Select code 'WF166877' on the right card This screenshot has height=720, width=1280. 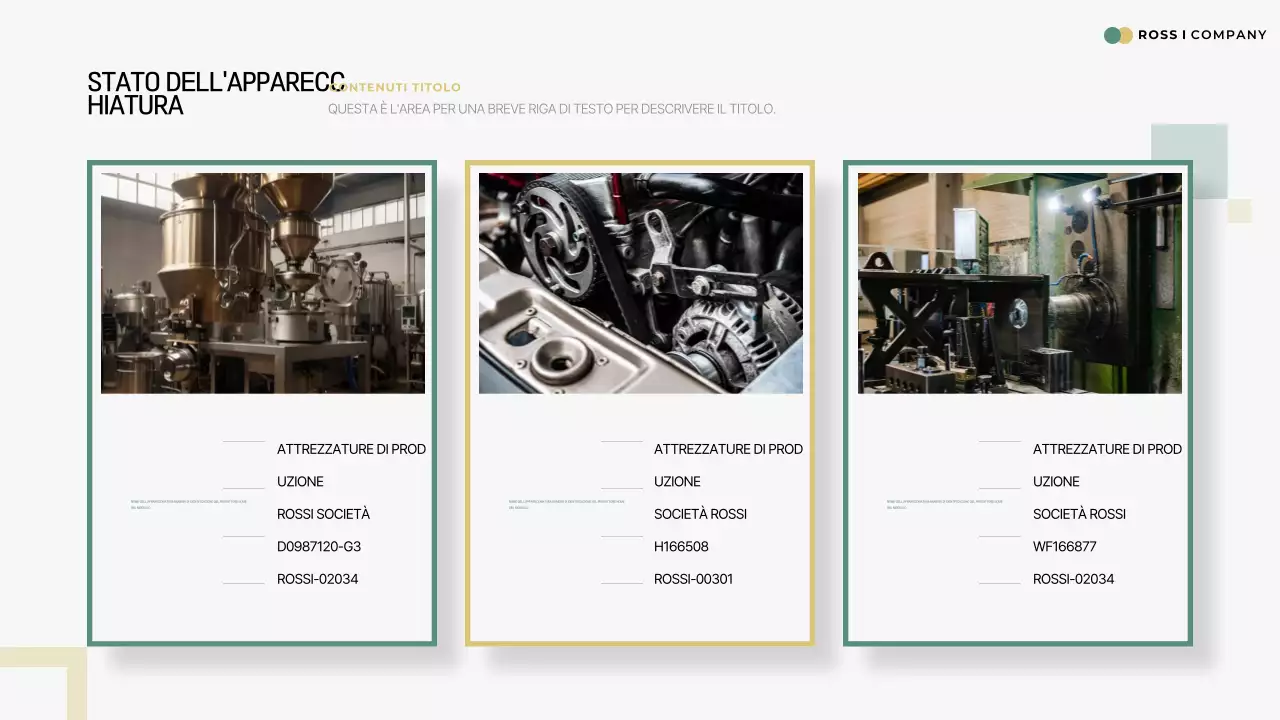point(1063,546)
